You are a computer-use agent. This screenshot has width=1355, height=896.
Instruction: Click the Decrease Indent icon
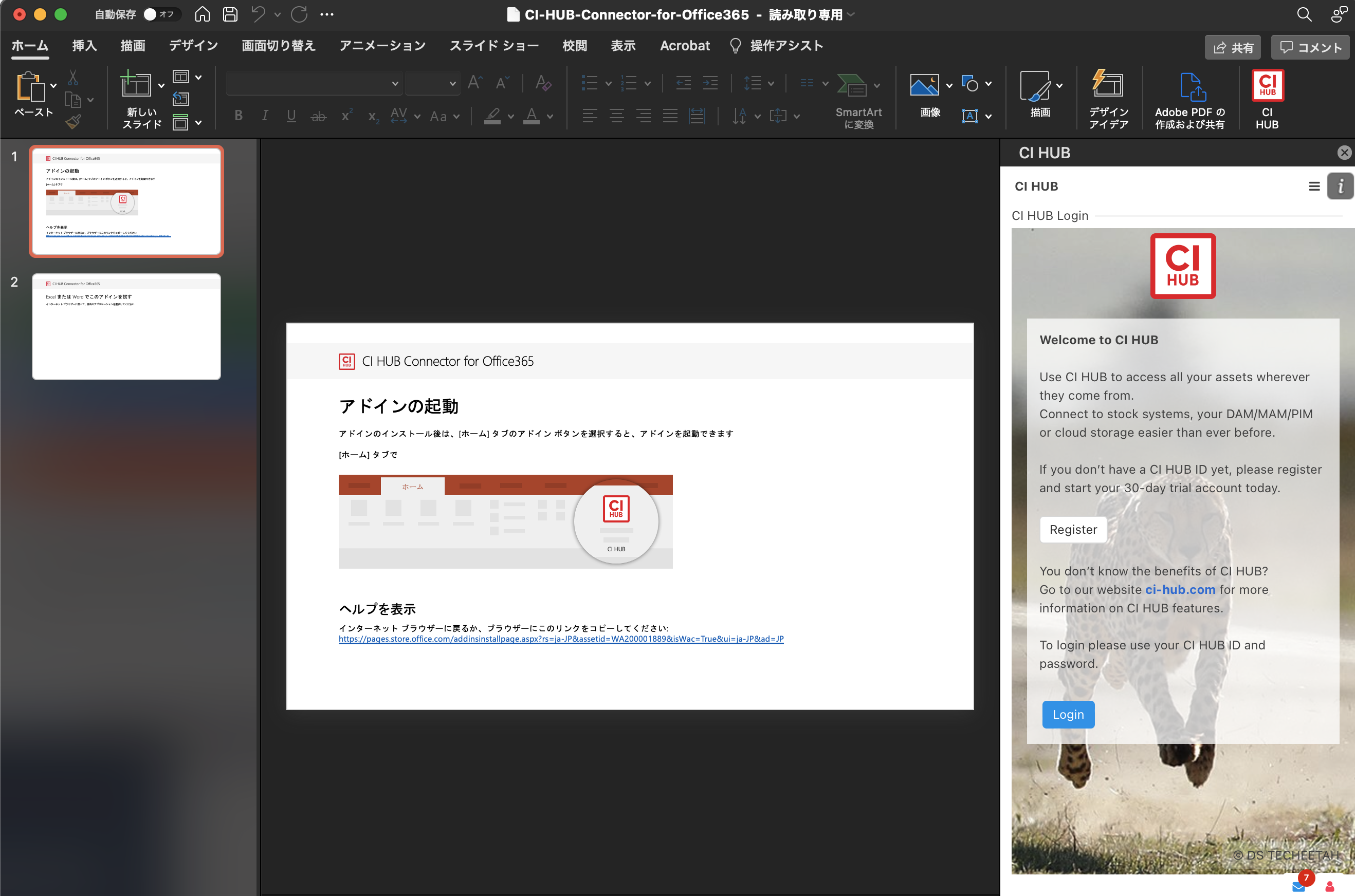(x=683, y=83)
